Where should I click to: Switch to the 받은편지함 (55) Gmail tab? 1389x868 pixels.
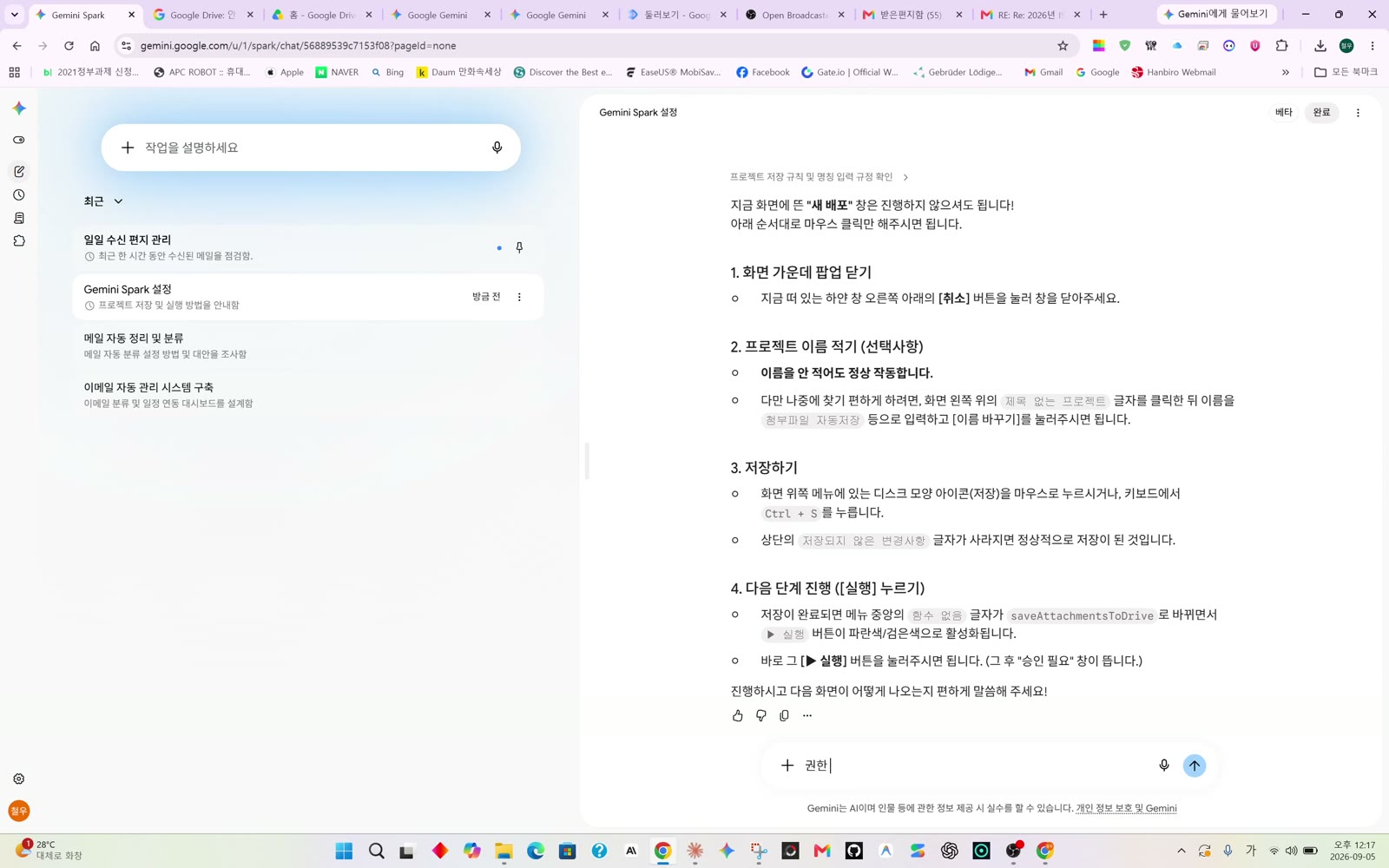pyautogui.click(x=912, y=15)
